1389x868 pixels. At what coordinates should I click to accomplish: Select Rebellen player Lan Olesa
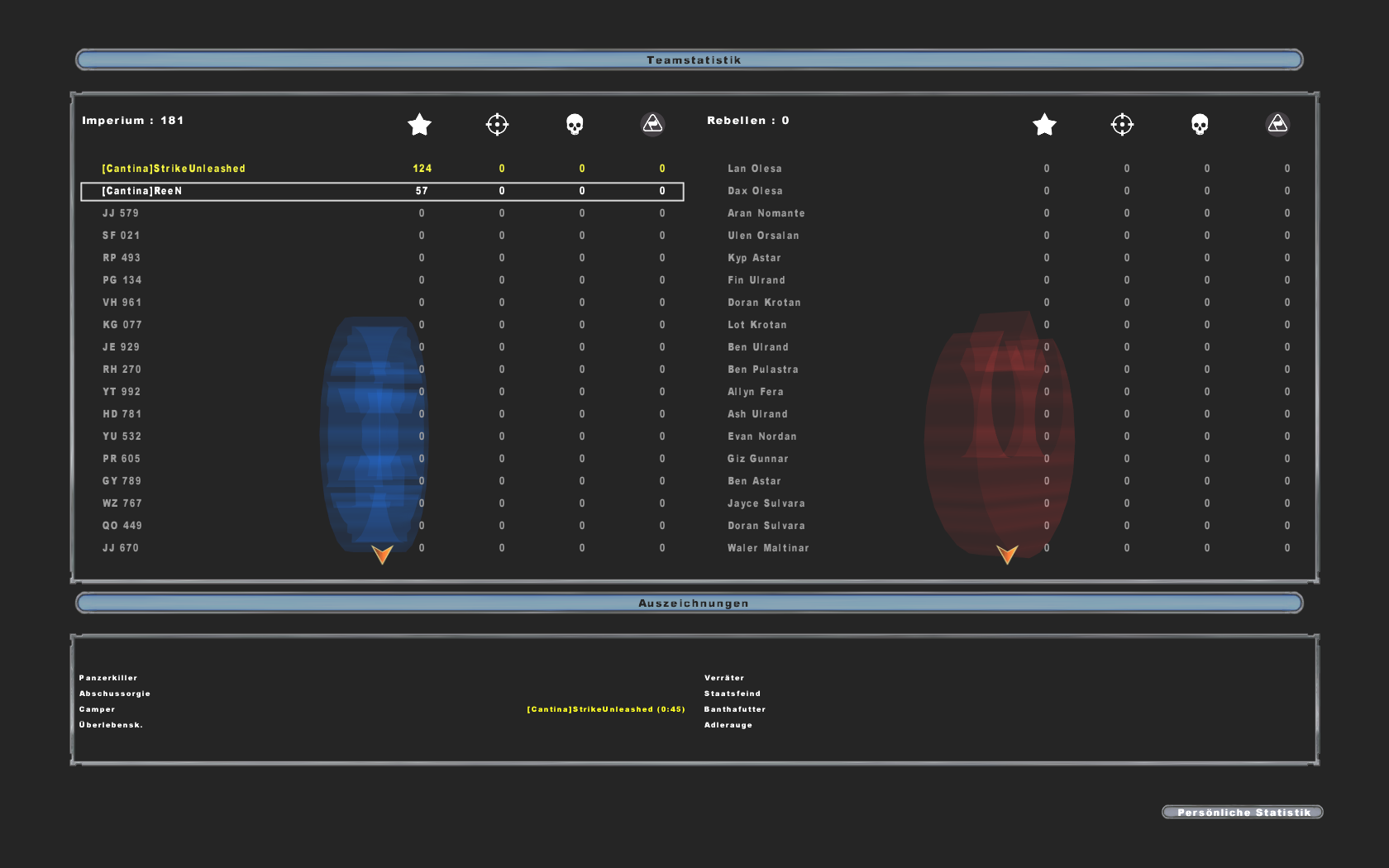pyautogui.click(x=755, y=169)
